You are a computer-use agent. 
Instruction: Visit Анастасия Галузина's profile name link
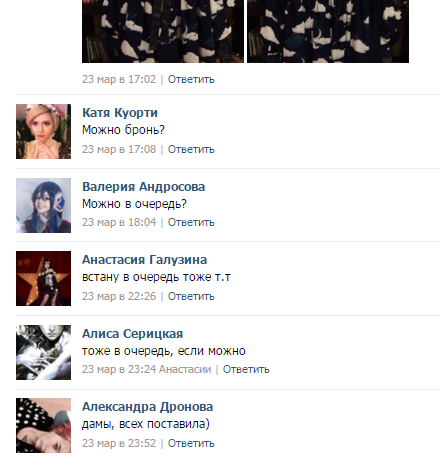[x=144, y=260]
